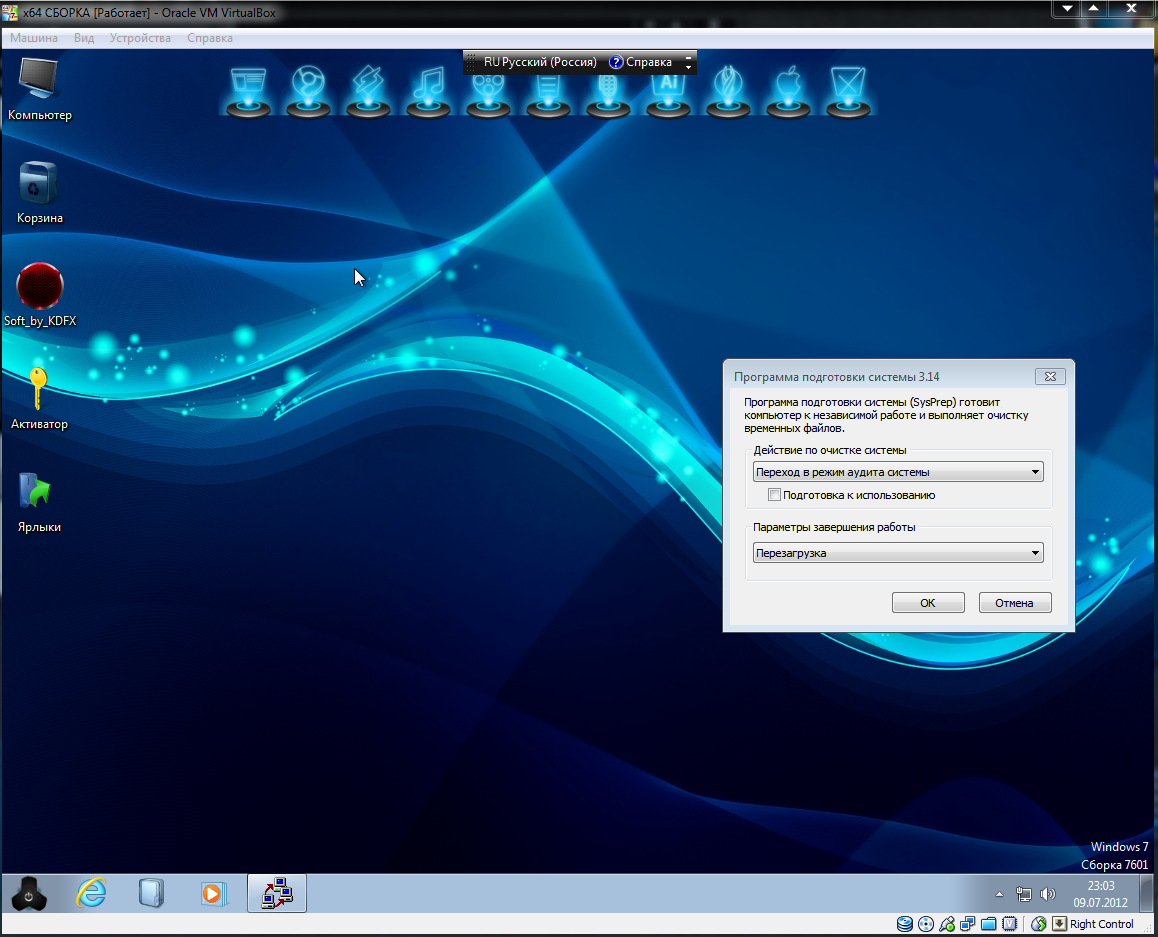Select the Ярлыки desktop icon
This screenshot has width=1158, height=937.
point(39,502)
